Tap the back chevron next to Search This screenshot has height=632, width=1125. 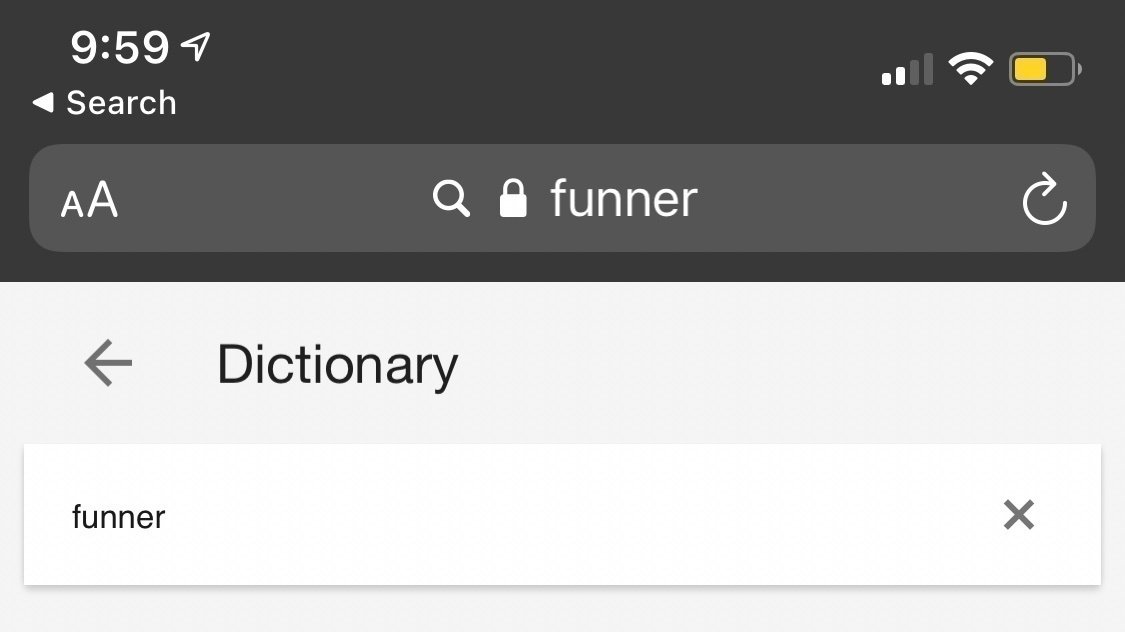click(x=40, y=102)
